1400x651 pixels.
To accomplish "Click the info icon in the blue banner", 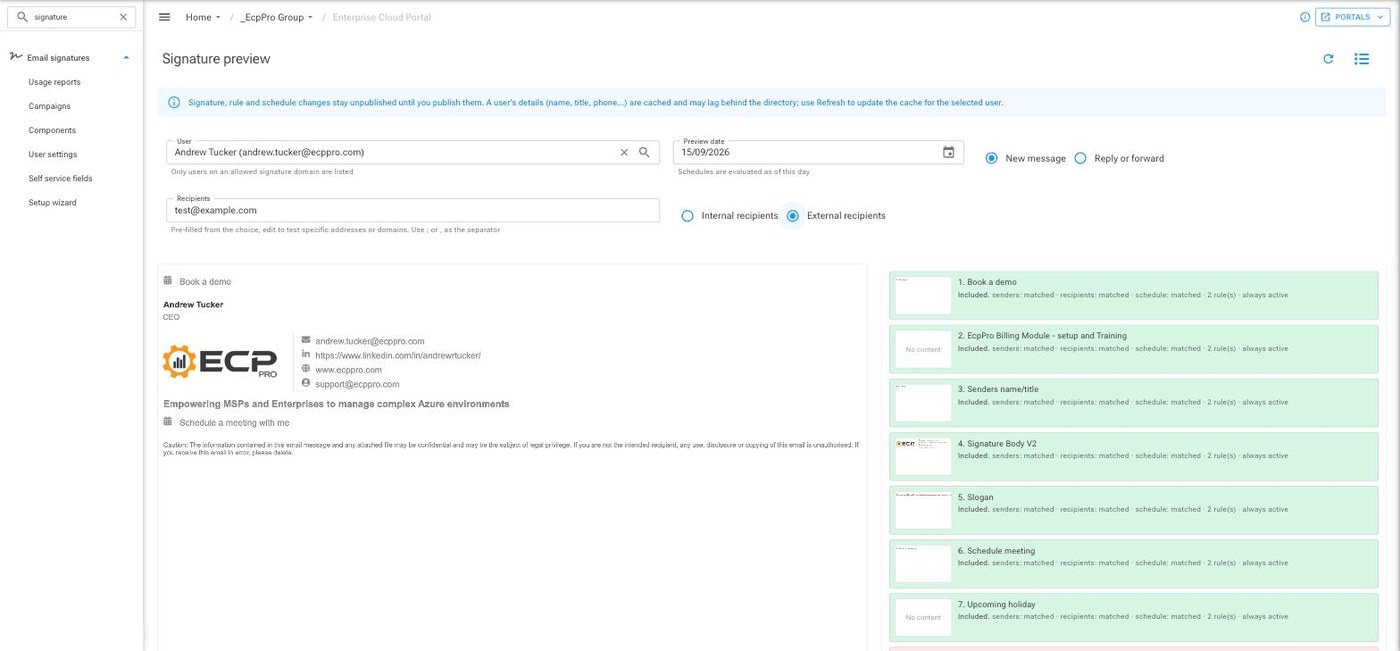I will pos(174,102).
